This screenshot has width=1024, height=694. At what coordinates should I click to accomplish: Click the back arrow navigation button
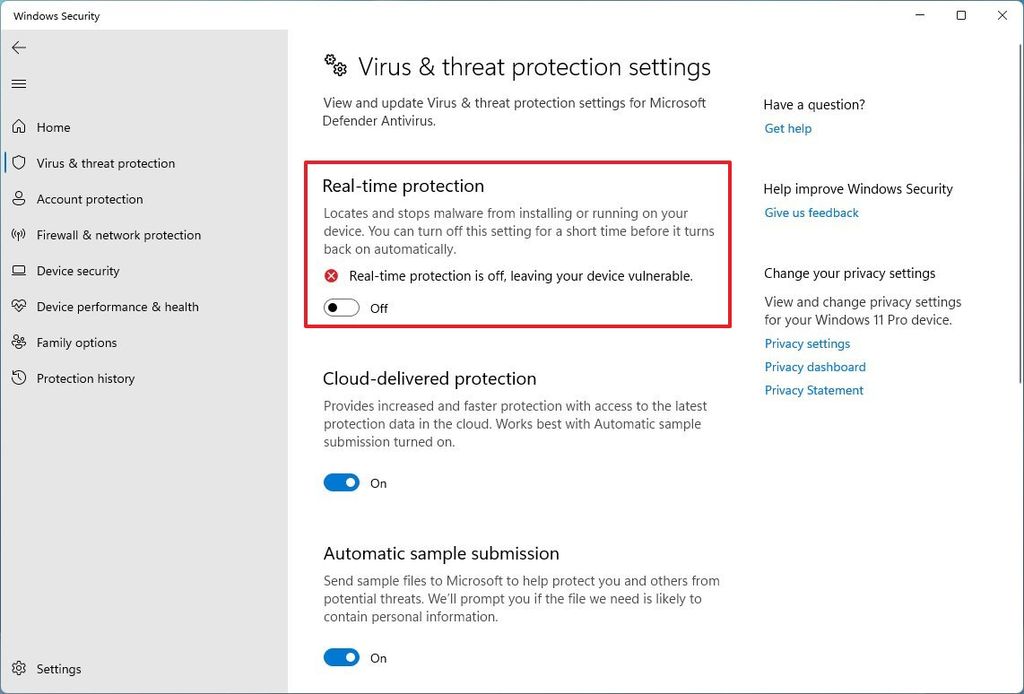pos(18,47)
